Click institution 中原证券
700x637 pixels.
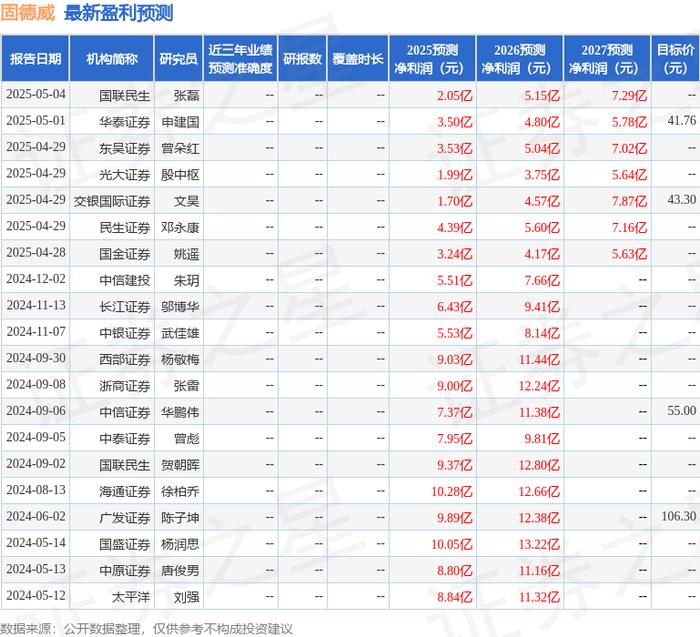pos(125,570)
